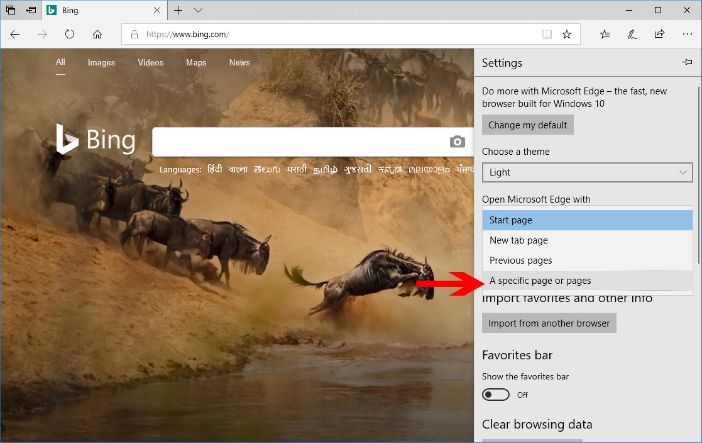Open News in Bing
Image resolution: width=702 pixels, height=443 pixels.
click(x=240, y=62)
